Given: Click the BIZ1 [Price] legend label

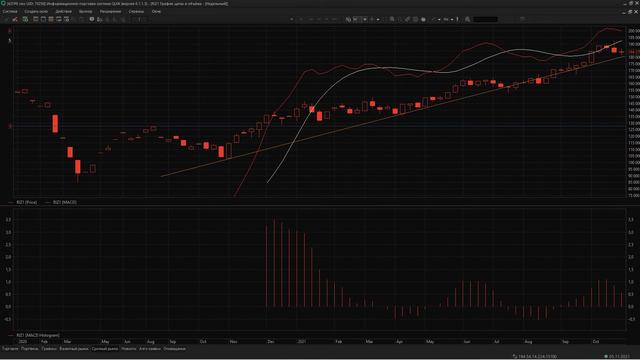Looking at the screenshot, I should (x=27, y=202).
